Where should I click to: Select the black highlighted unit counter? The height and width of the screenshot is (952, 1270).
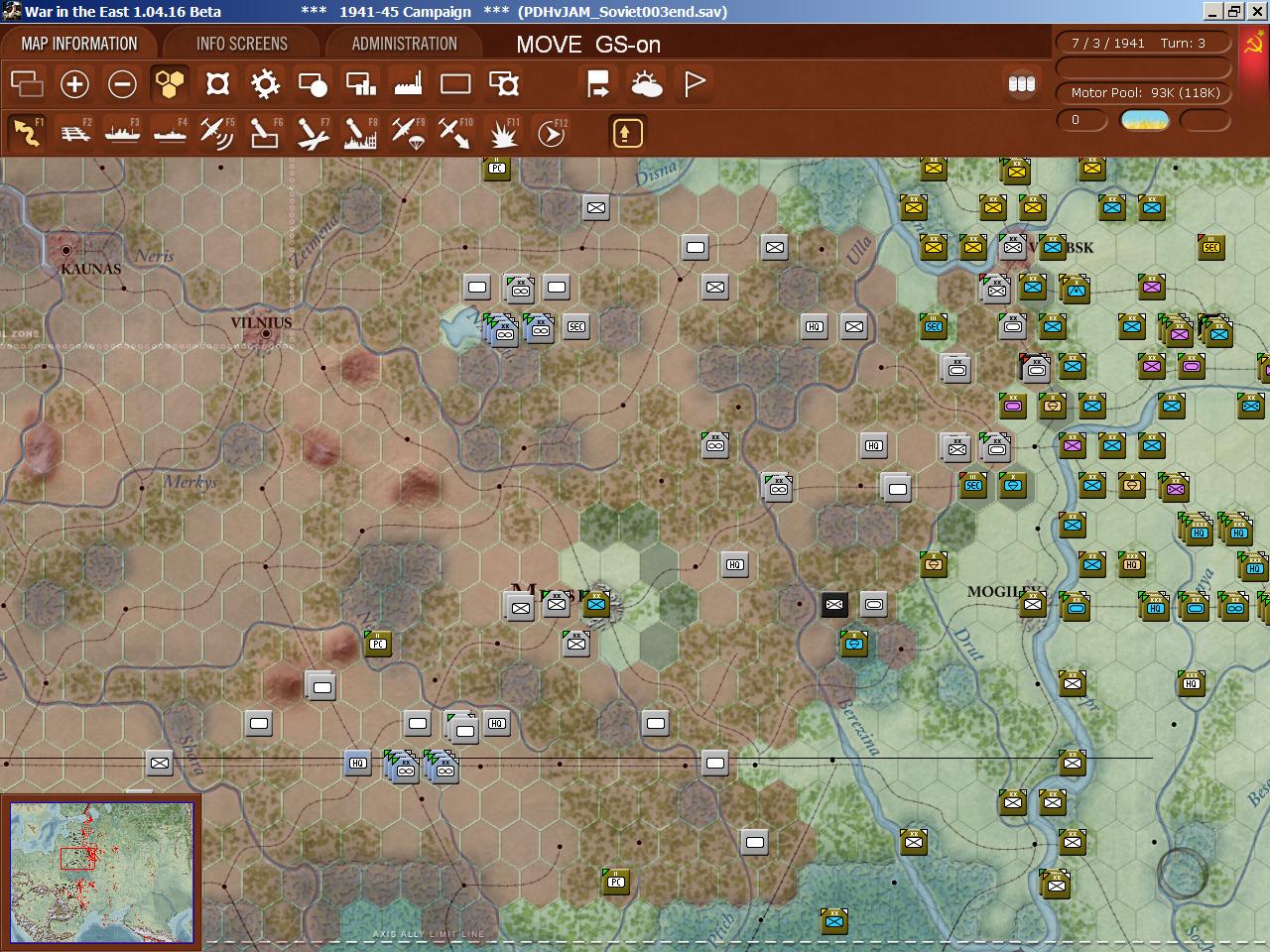(x=834, y=604)
